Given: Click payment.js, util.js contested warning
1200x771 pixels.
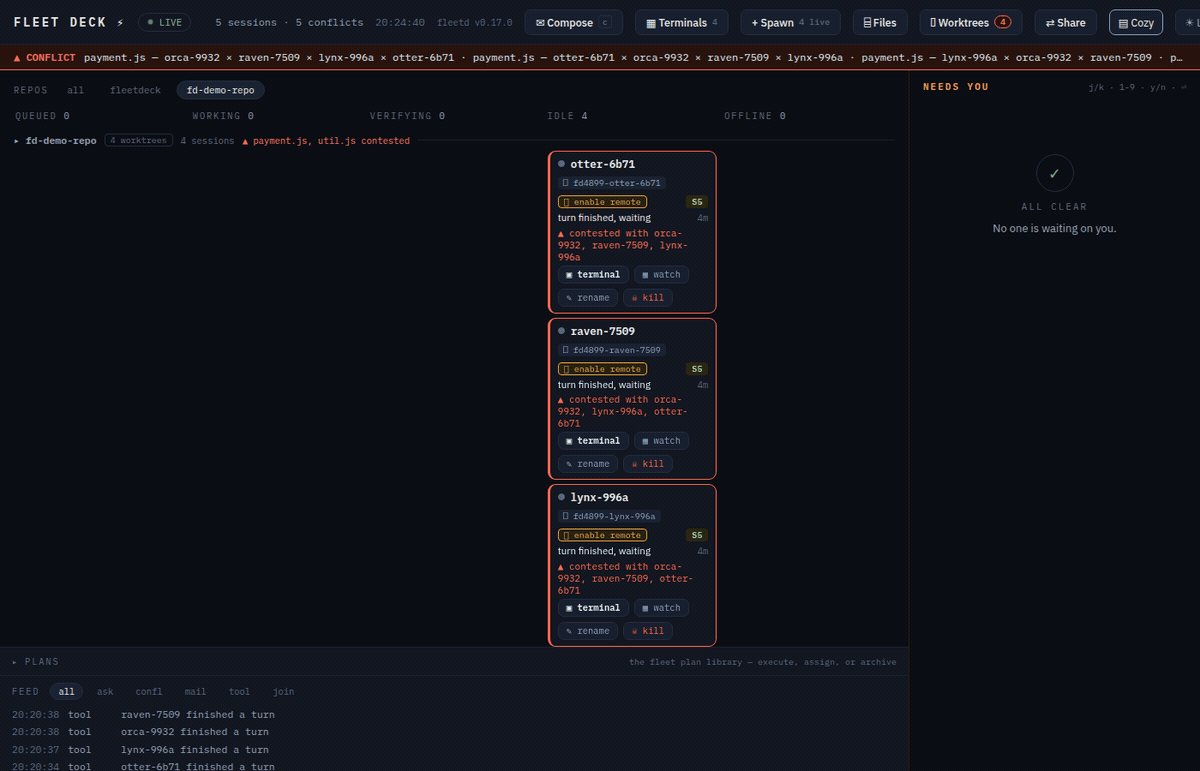Looking at the screenshot, I should pos(326,141).
